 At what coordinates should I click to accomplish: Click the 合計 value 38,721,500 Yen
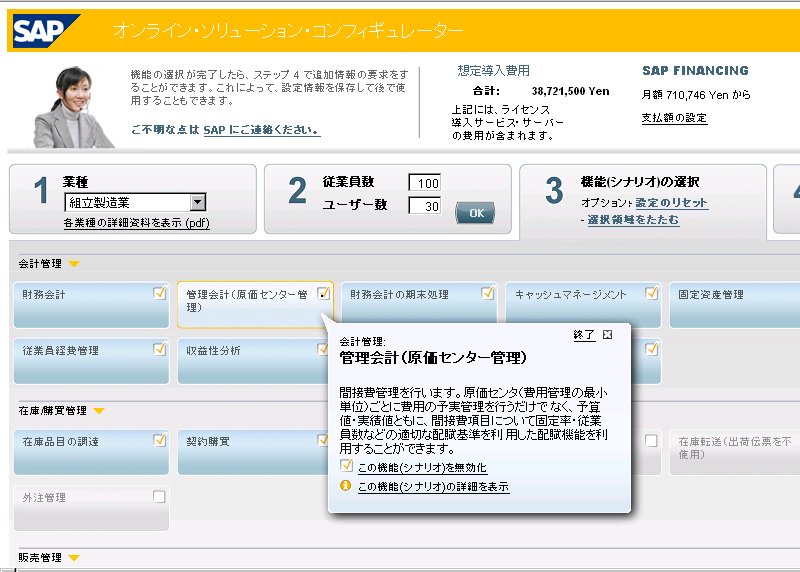pyautogui.click(x=570, y=91)
